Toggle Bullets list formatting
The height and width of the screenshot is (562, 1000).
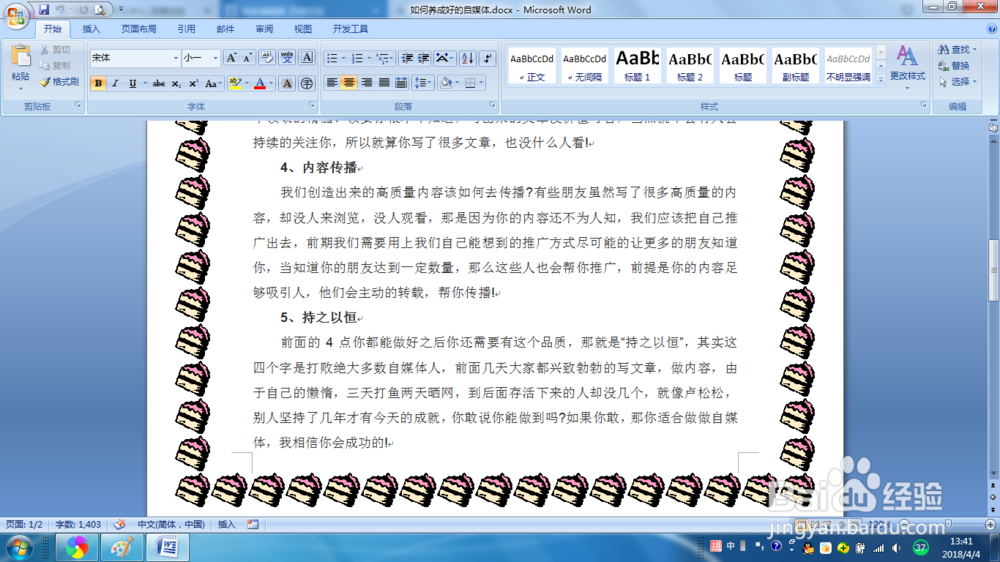point(332,58)
